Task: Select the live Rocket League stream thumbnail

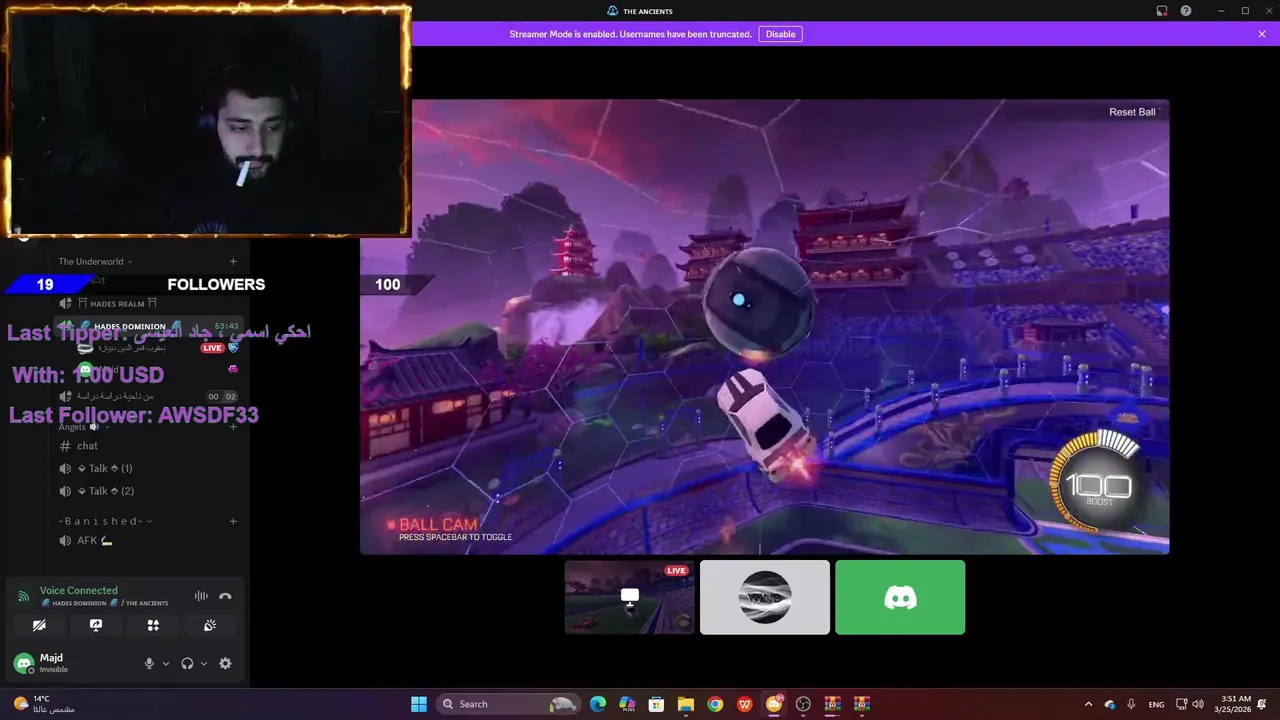Action: coord(629,597)
